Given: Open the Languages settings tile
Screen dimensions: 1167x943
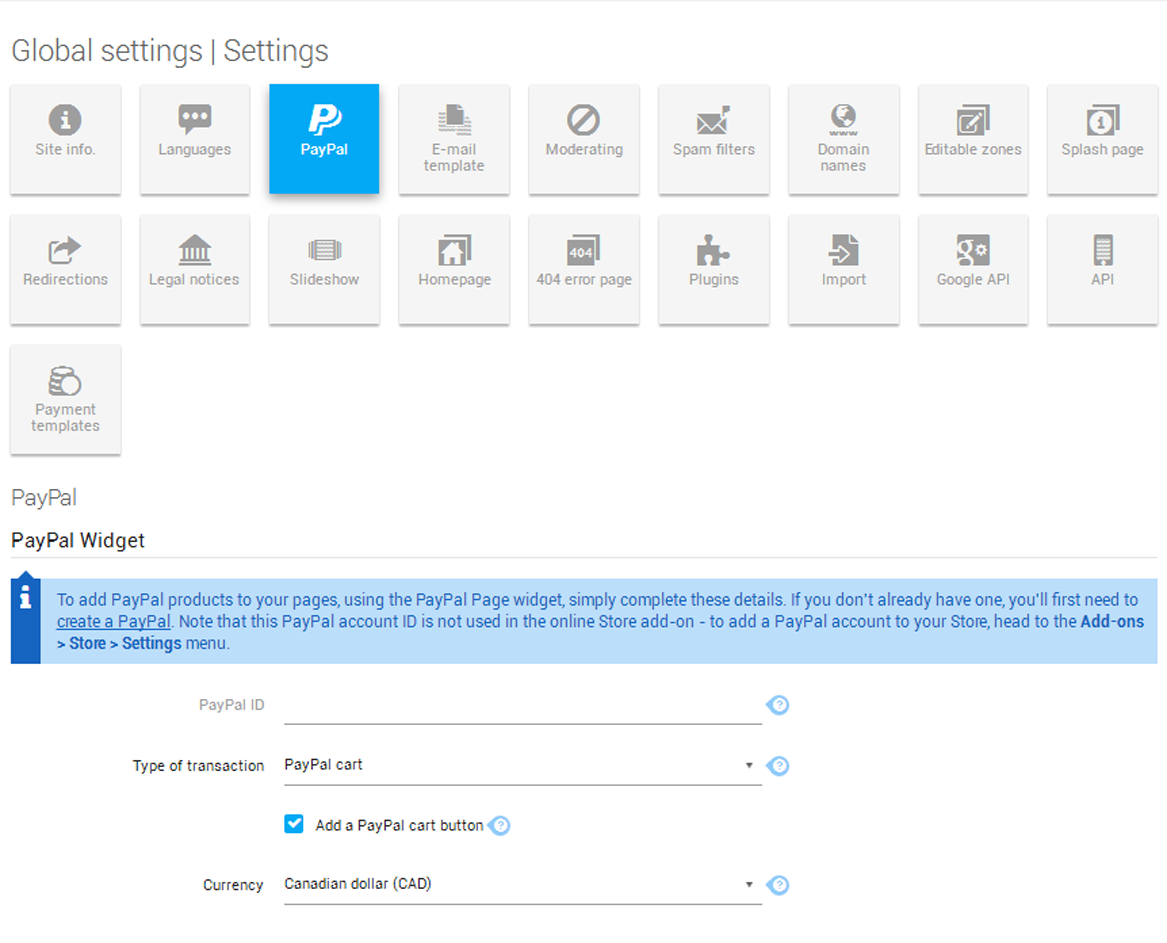Looking at the screenshot, I should pos(195,139).
